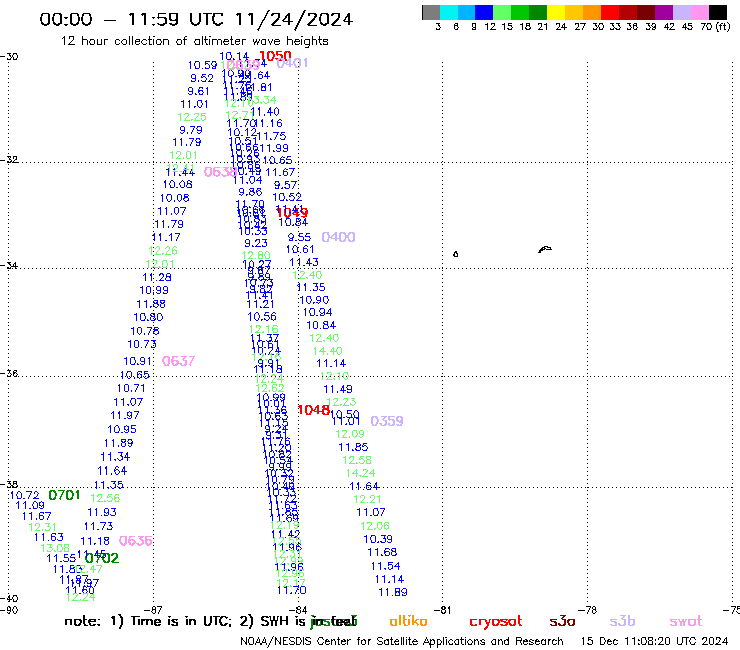Click the gray 3 ft legend swatch
The height and width of the screenshot is (650, 740).
pos(431,12)
